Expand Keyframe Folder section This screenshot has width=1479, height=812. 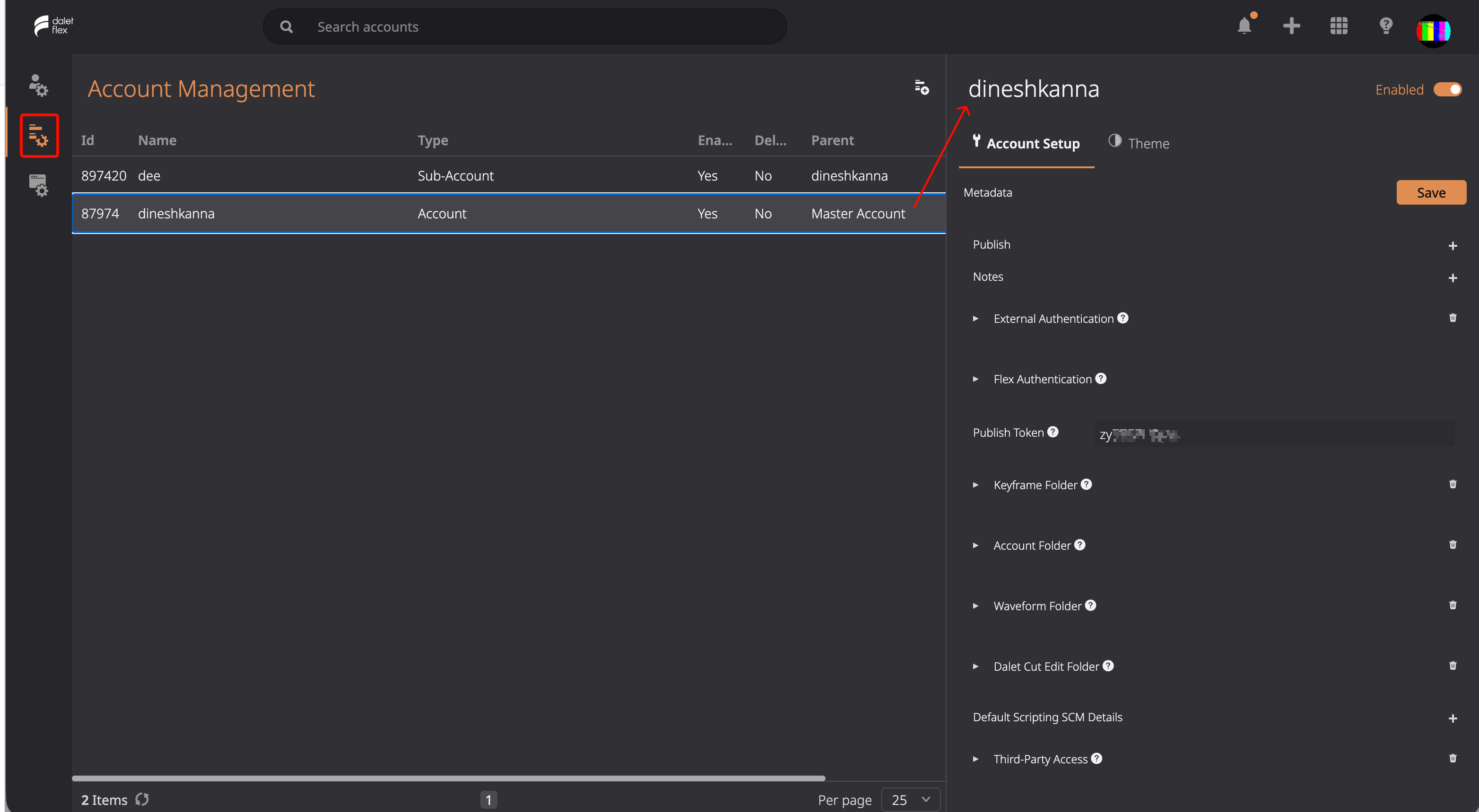point(975,485)
